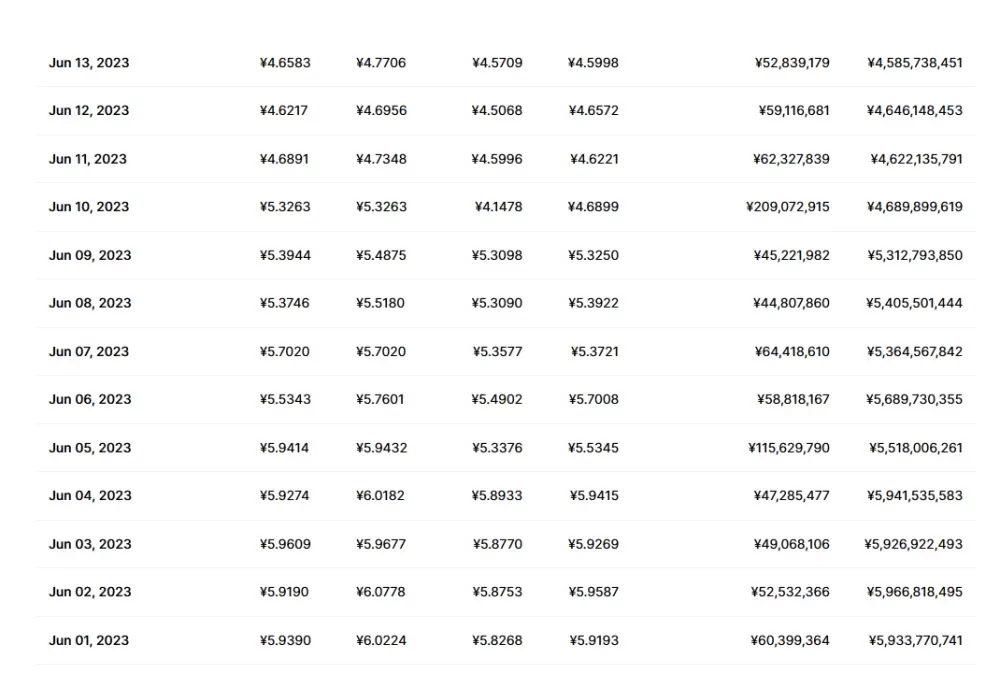Select the ¥5.3944 opening price on Jun 09
The width and height of the screenshot is (1000, 673).
click(x=285, y=255)
